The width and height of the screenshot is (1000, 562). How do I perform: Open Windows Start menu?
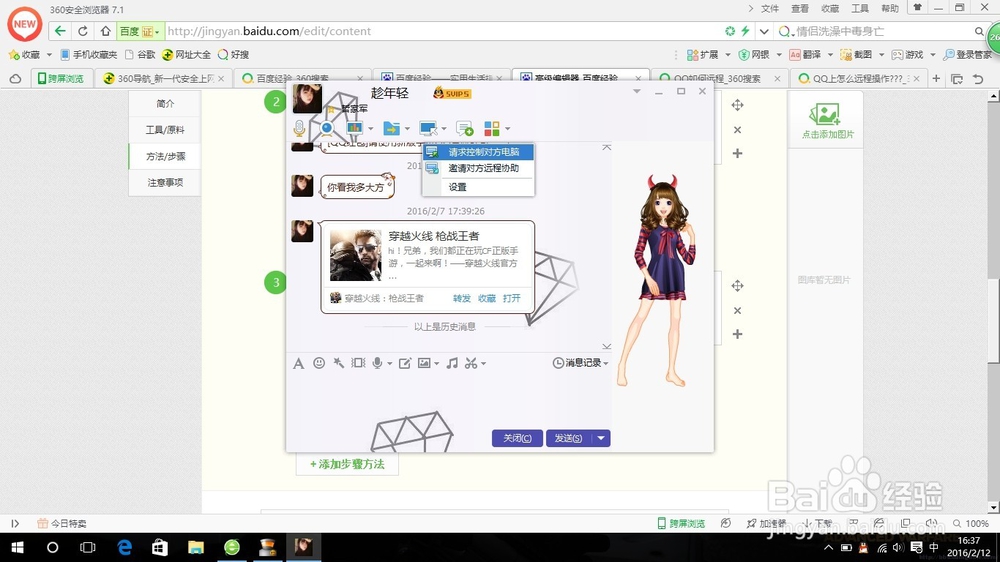click(17, 547)
